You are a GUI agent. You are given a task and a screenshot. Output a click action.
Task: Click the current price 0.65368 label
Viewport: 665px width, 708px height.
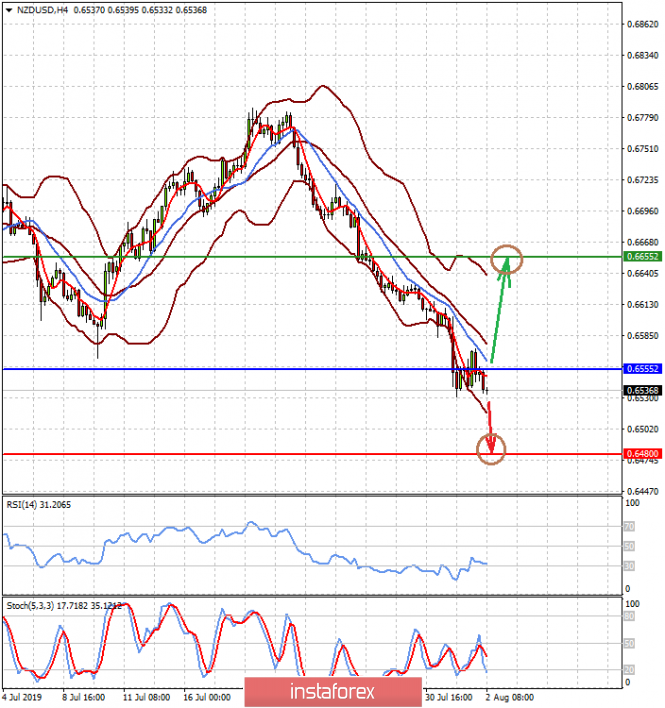click(642, 390)
